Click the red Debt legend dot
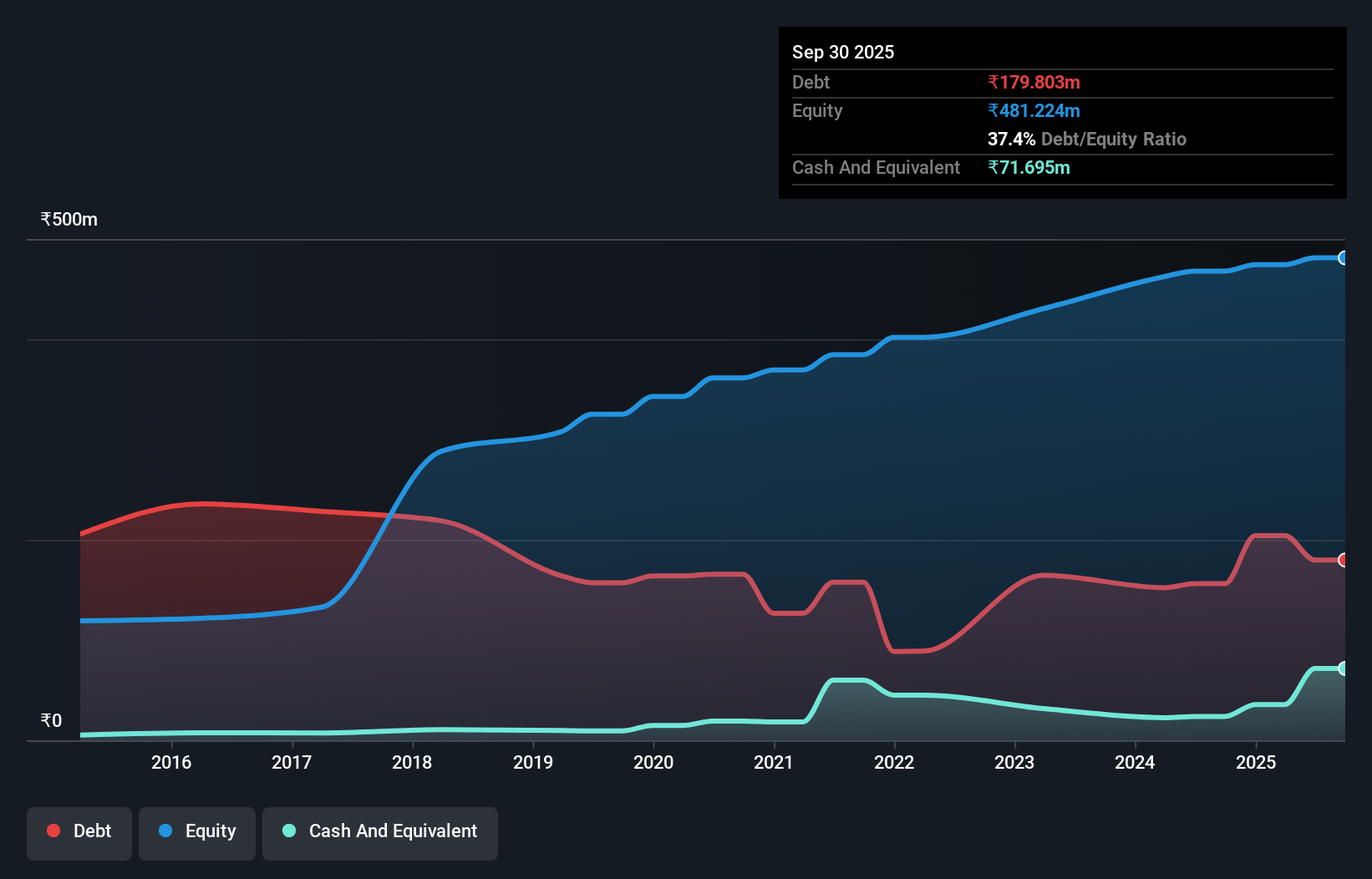This screenshot has height=879, width=1372. [x=53, y=831]
